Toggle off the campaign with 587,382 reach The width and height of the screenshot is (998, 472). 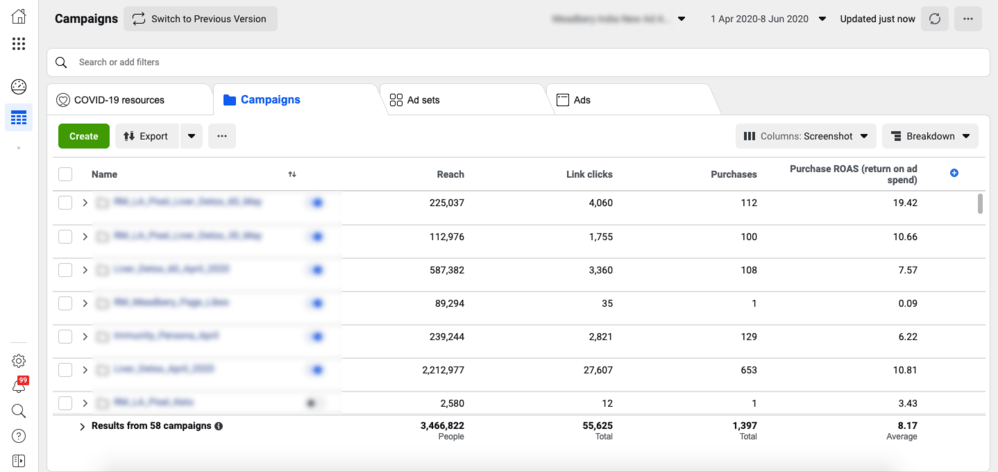pyautogui.click(x=315, y=270)
